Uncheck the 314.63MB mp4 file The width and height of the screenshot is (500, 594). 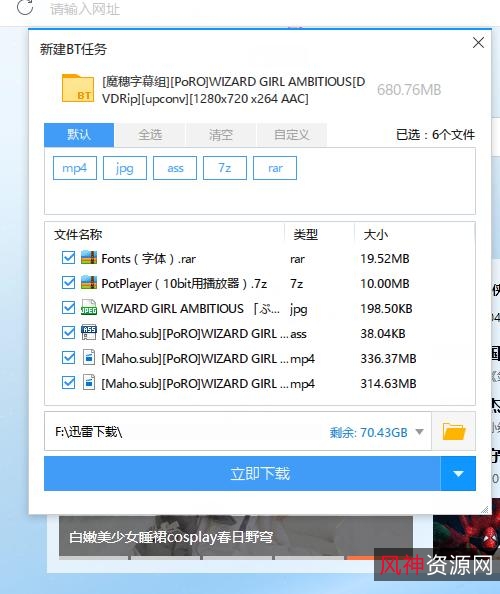coord(69,383)
